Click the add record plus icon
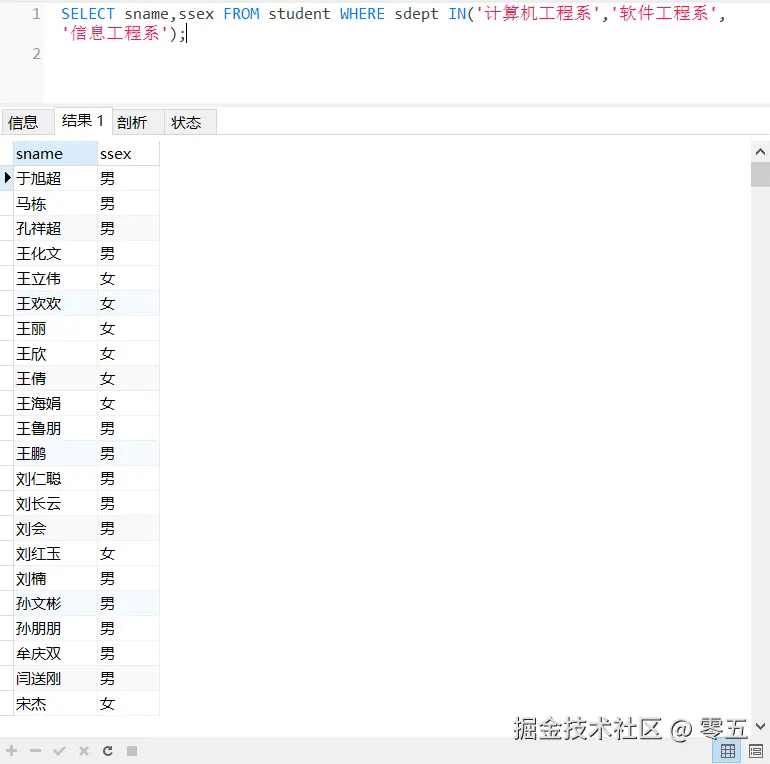The height and width of the screenshot is (764, 770). 12,750
